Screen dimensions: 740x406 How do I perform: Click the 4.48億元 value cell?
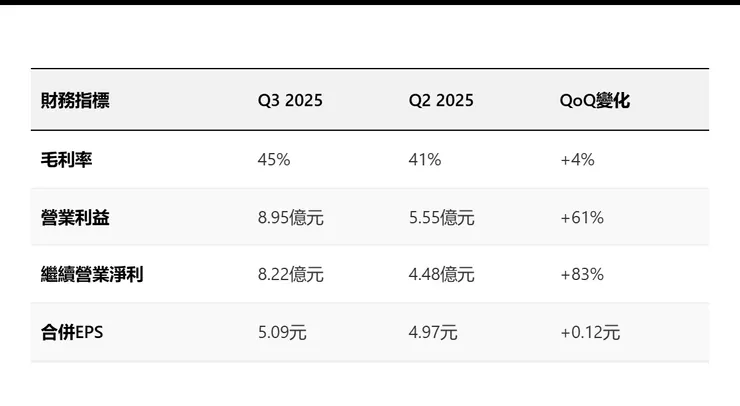tap(441, 274)
